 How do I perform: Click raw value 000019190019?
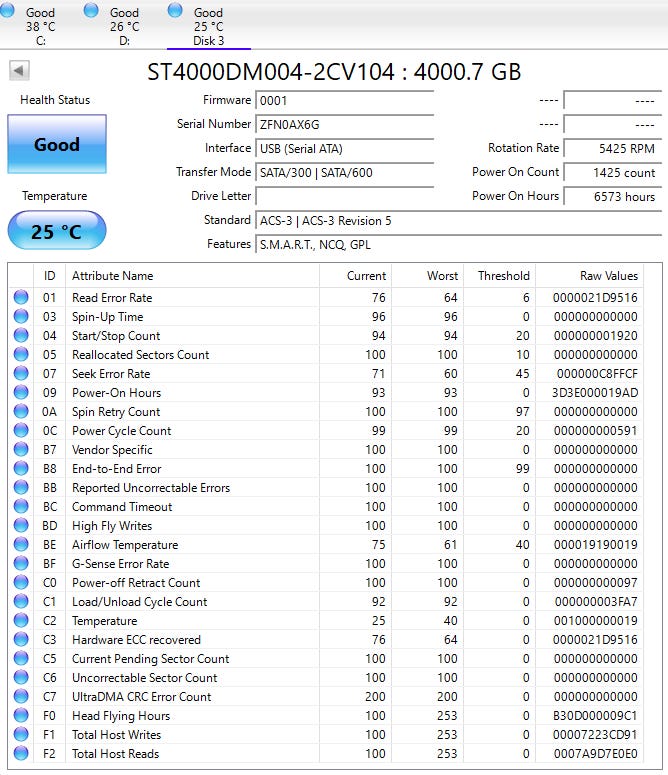[595, 545]
